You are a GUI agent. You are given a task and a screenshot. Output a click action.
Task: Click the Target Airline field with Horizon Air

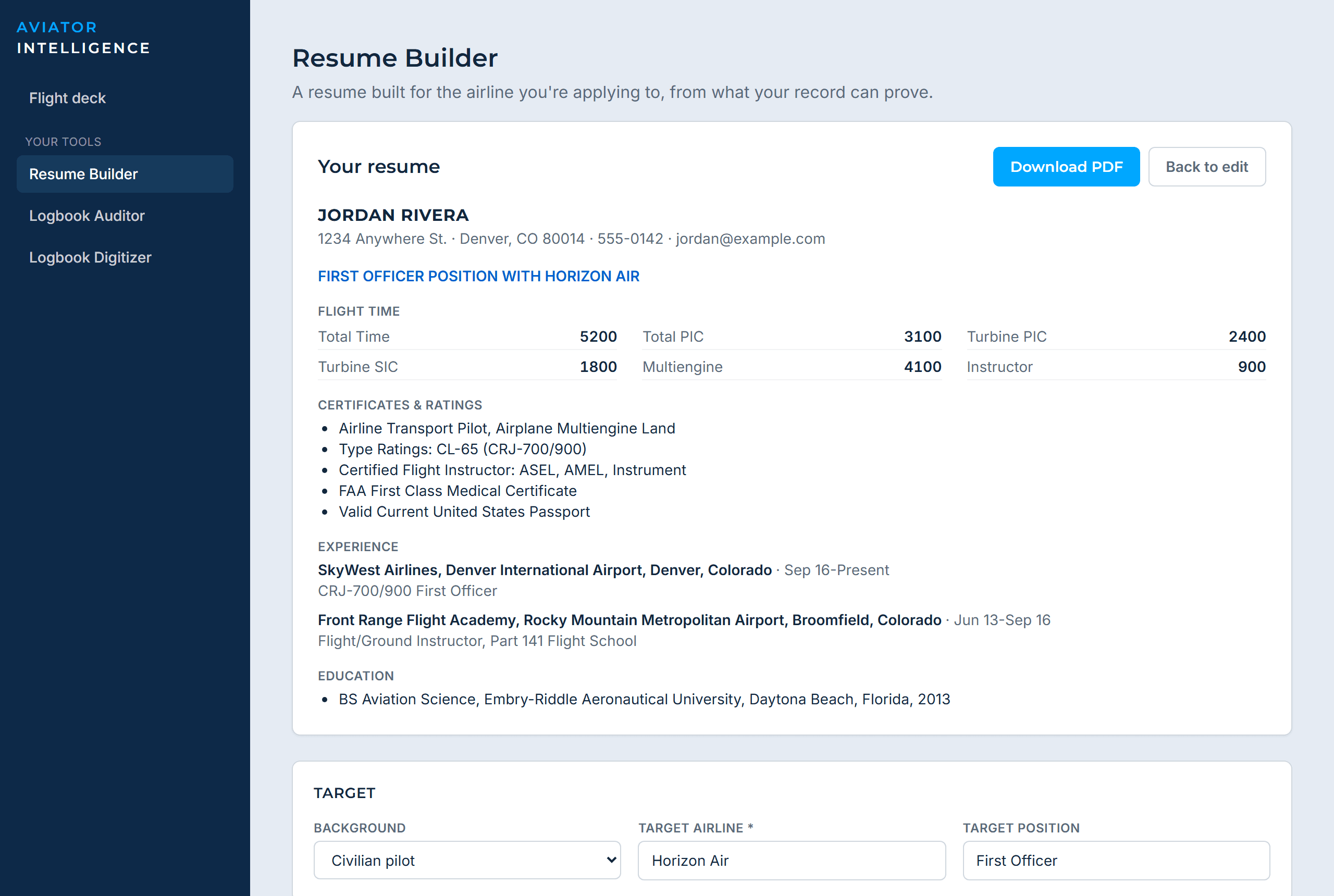791,860
